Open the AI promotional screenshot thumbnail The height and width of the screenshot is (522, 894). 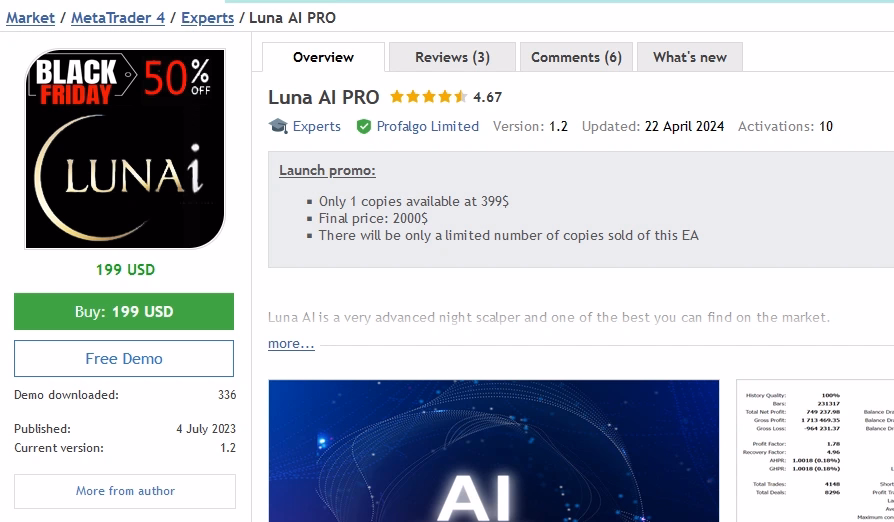[x=494, y=451]
